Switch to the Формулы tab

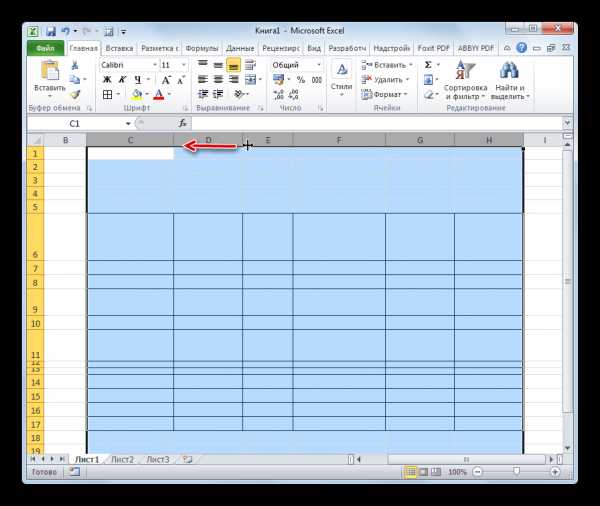pos(202,48)
